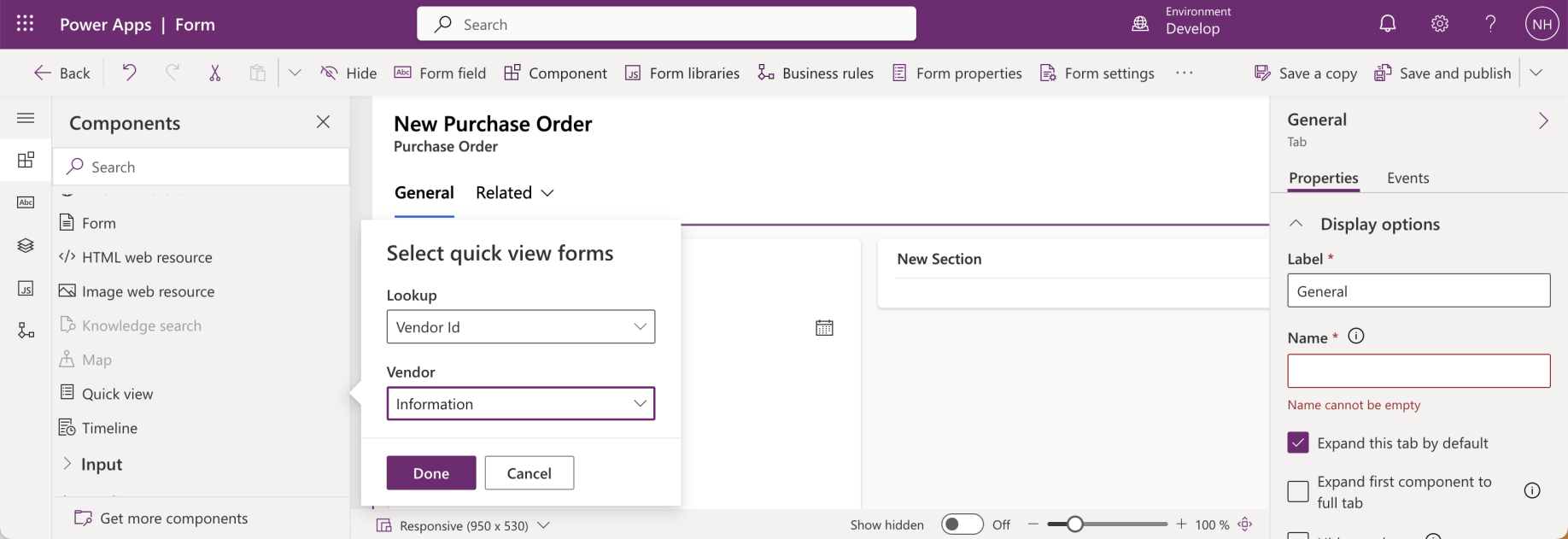Open the settings gear
The height and width of the screenshot is (539, 1568).
(x=1440, y=24)
